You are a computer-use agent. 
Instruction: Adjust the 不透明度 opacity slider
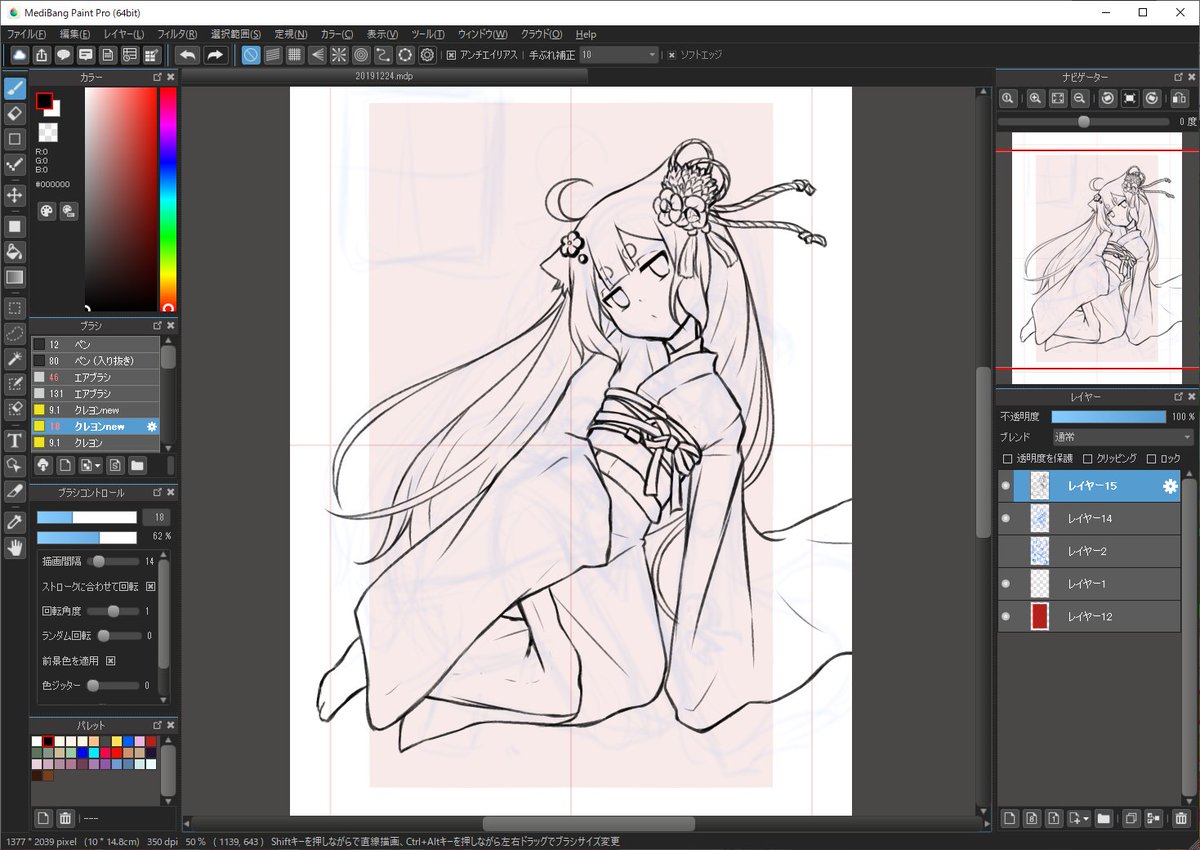(1108, 416)
